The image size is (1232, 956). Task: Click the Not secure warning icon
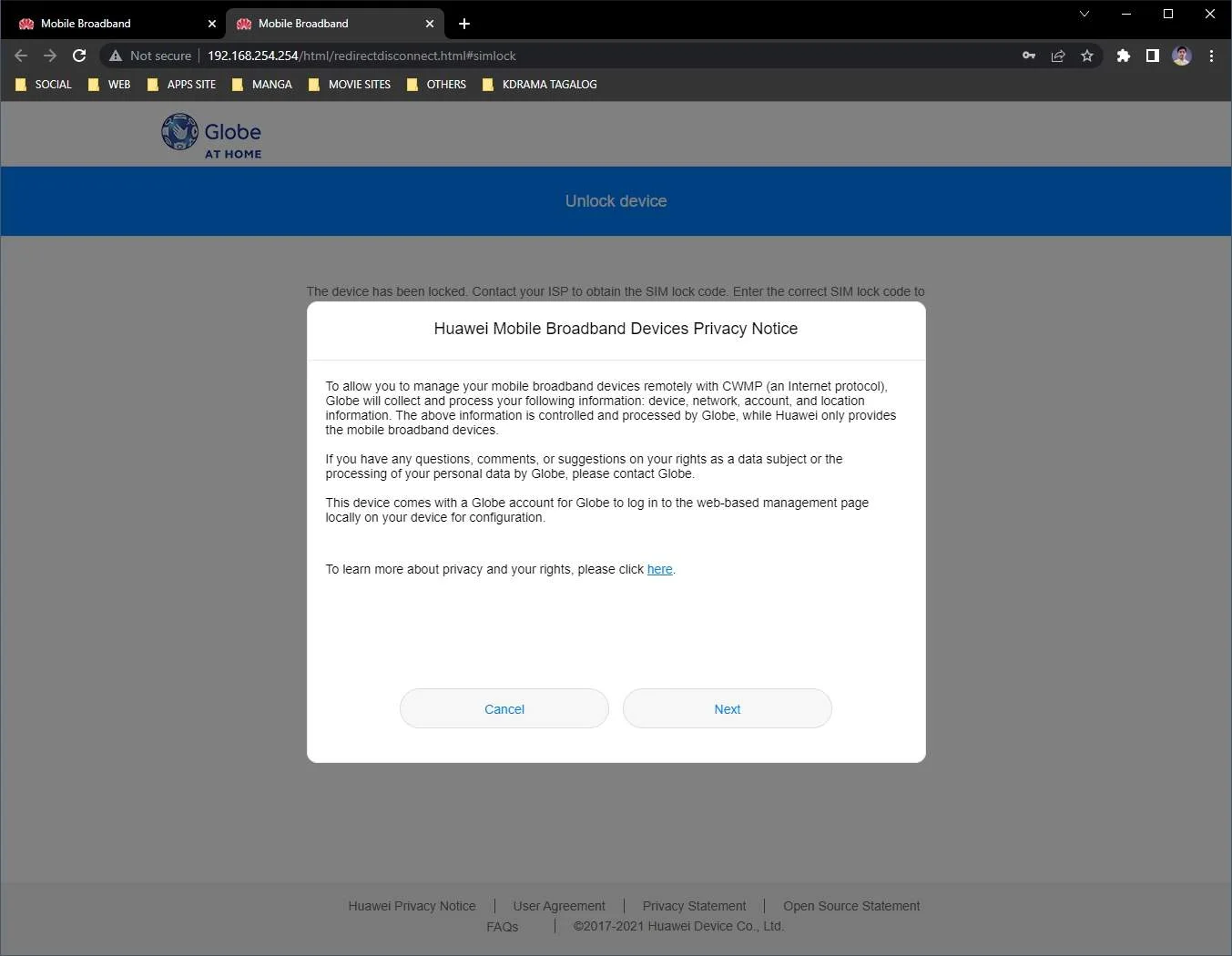[116, 56]
